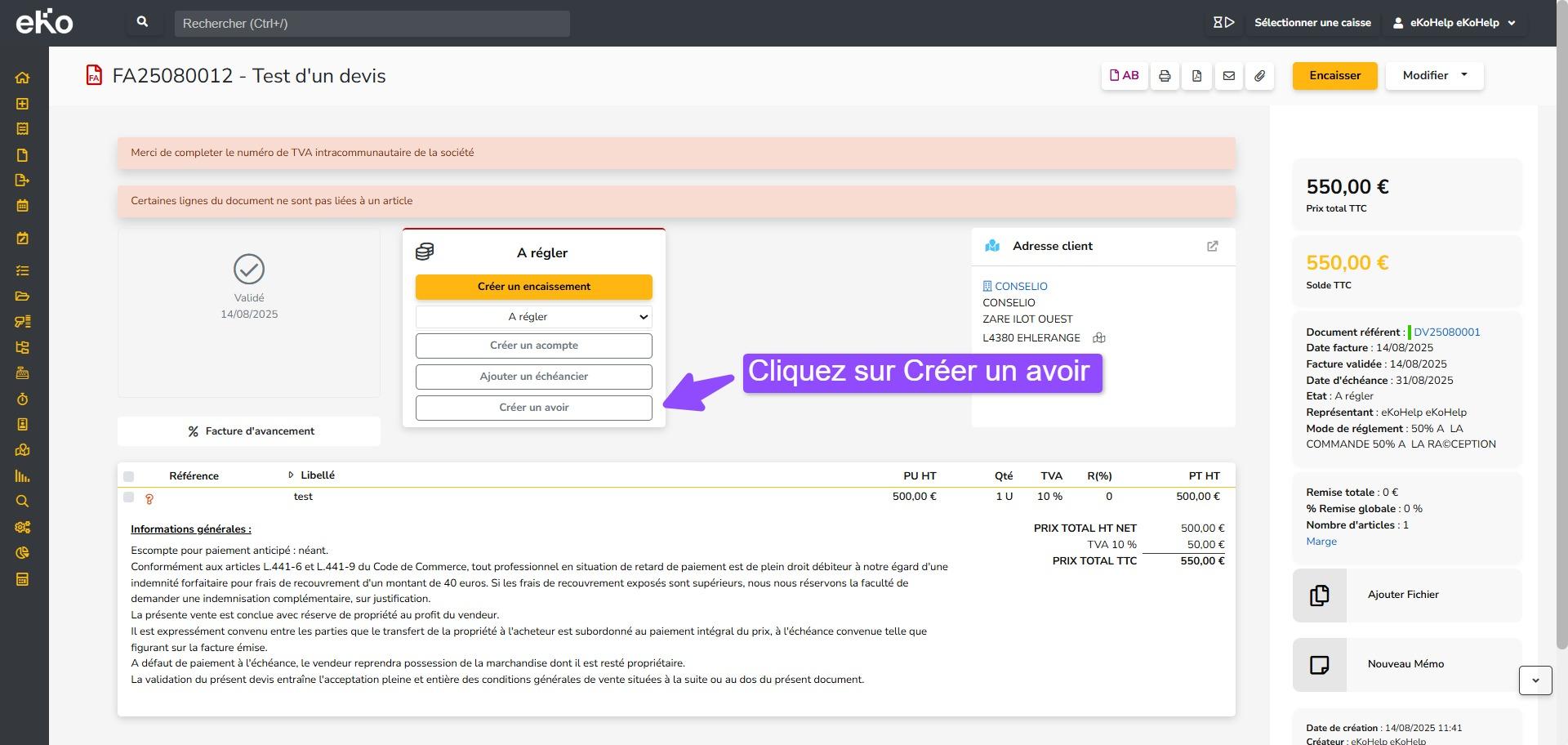Open the home icon in sidebar
The width and height of the screenshot is (1568, 745).
tap(22, 78)
